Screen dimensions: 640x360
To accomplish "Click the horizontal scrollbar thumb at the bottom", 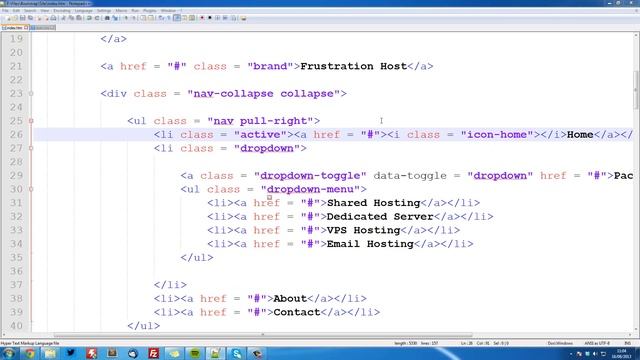I will click(x=263, y=336).
